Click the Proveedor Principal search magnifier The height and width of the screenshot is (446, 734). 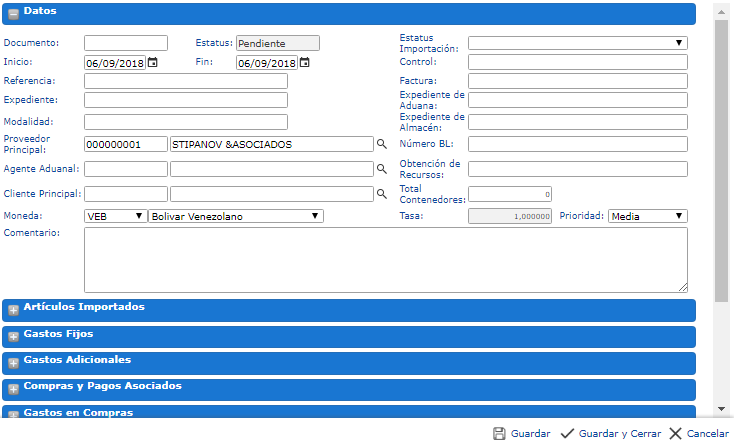[x=381, y=144]
